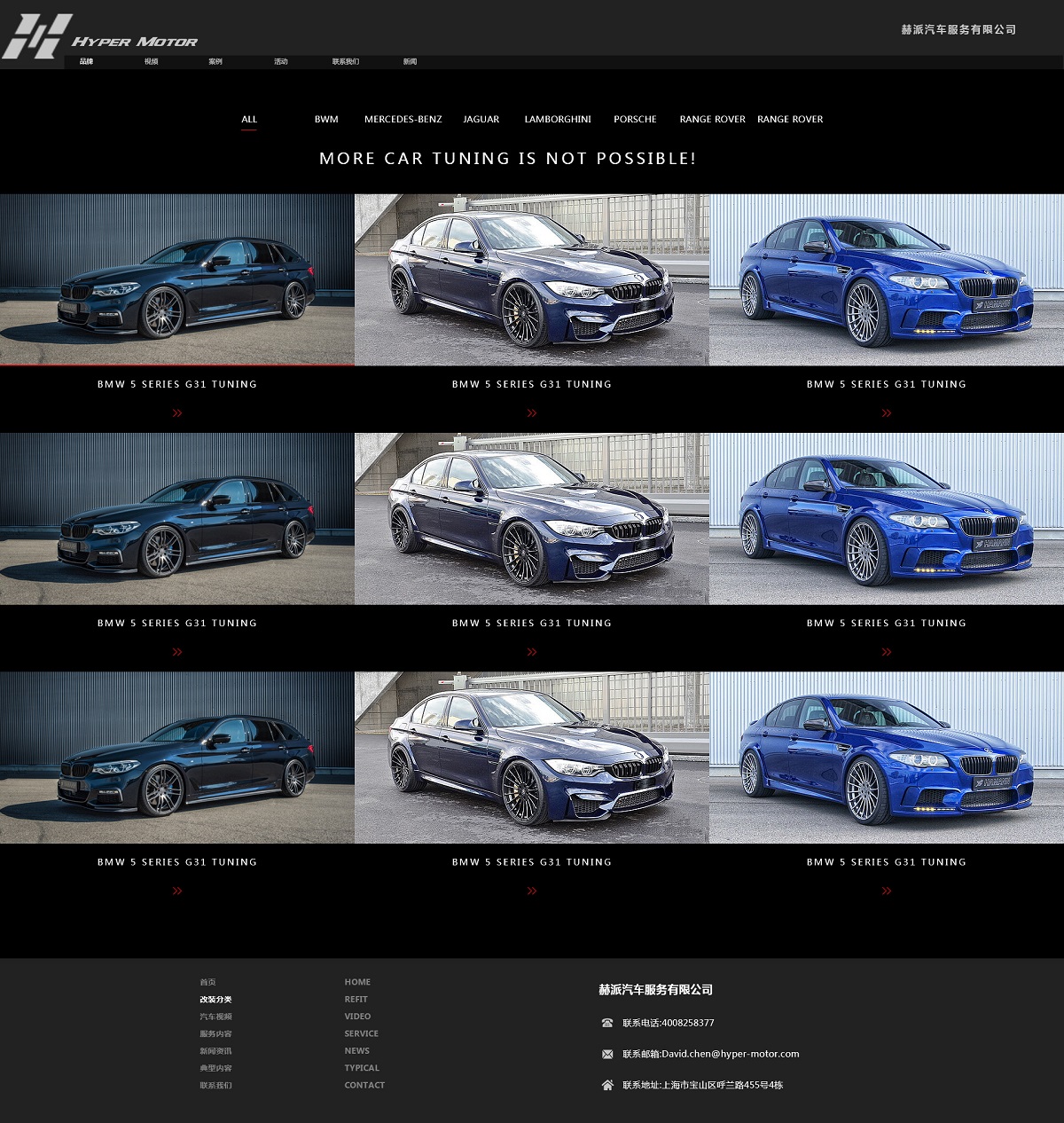The height and width of the screenshot is (1123, 1064).
Task: Click the Hyper Motor logo
Action: click(99, 36)
